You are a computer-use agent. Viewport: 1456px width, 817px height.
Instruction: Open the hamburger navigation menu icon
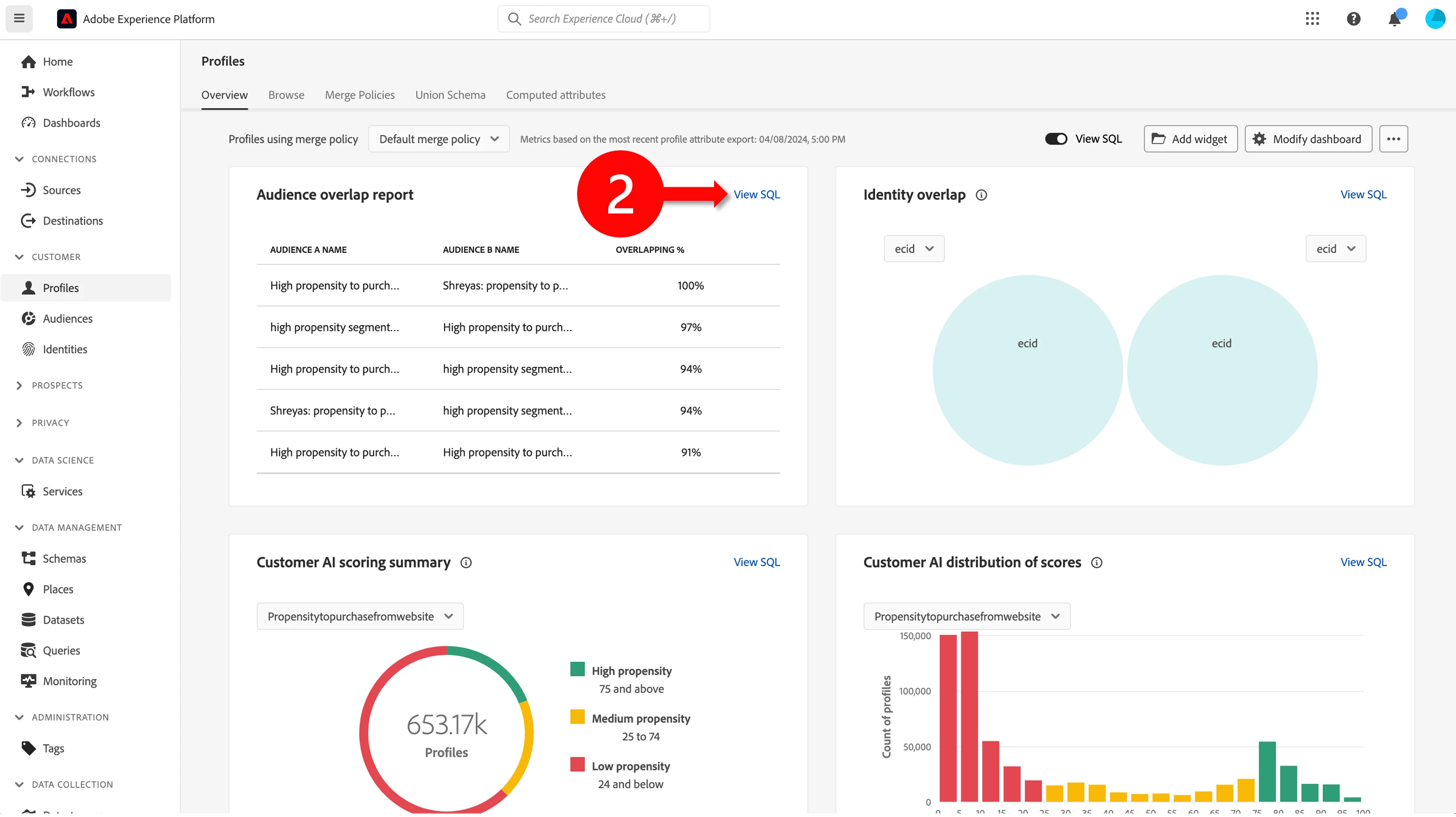coord(19,19)
